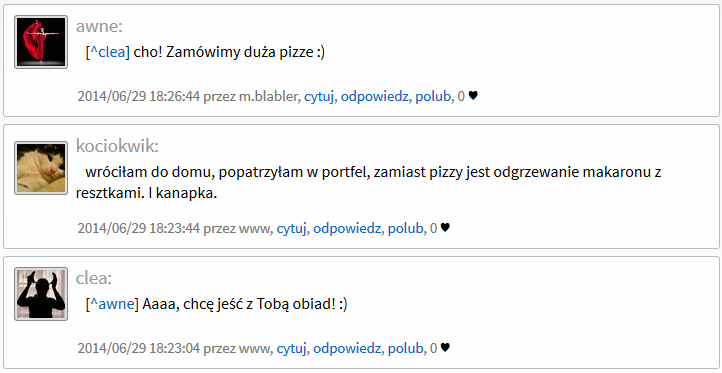Click the heart icon on kociokwik's post

pos(445,228)
